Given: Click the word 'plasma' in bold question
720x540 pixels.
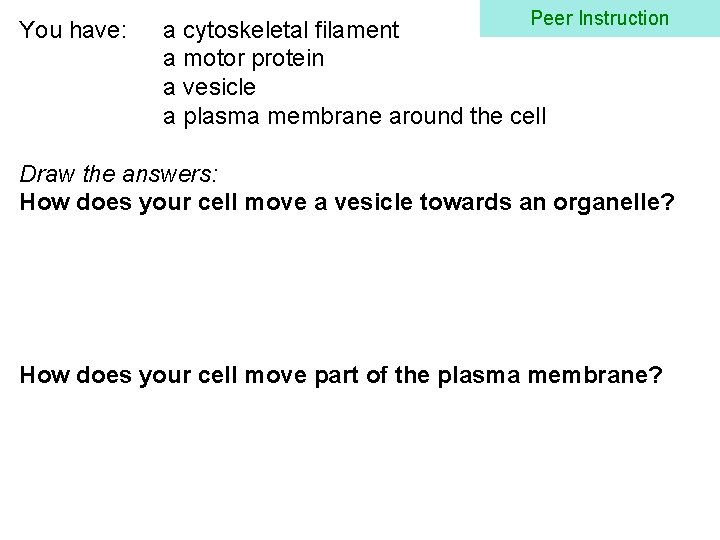Looking at the screenshot, I should (x=479, y=377).
